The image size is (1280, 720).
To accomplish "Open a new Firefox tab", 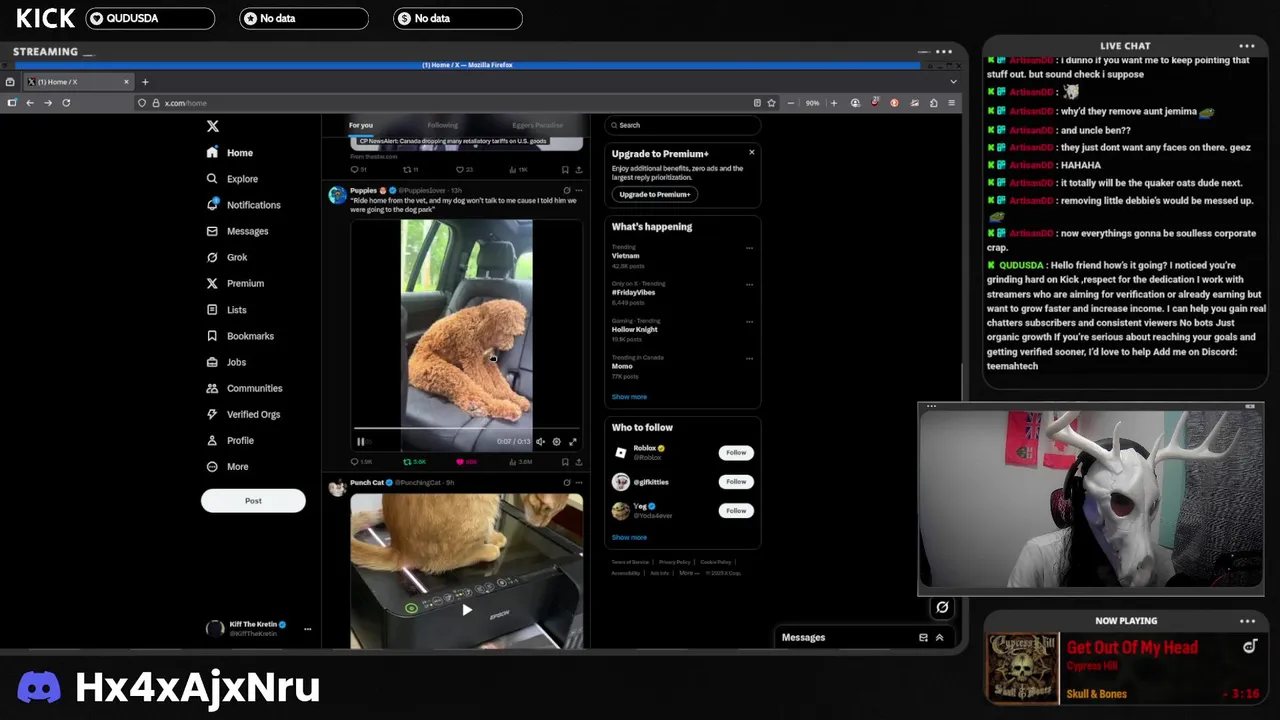I will (x=145, y=82).
